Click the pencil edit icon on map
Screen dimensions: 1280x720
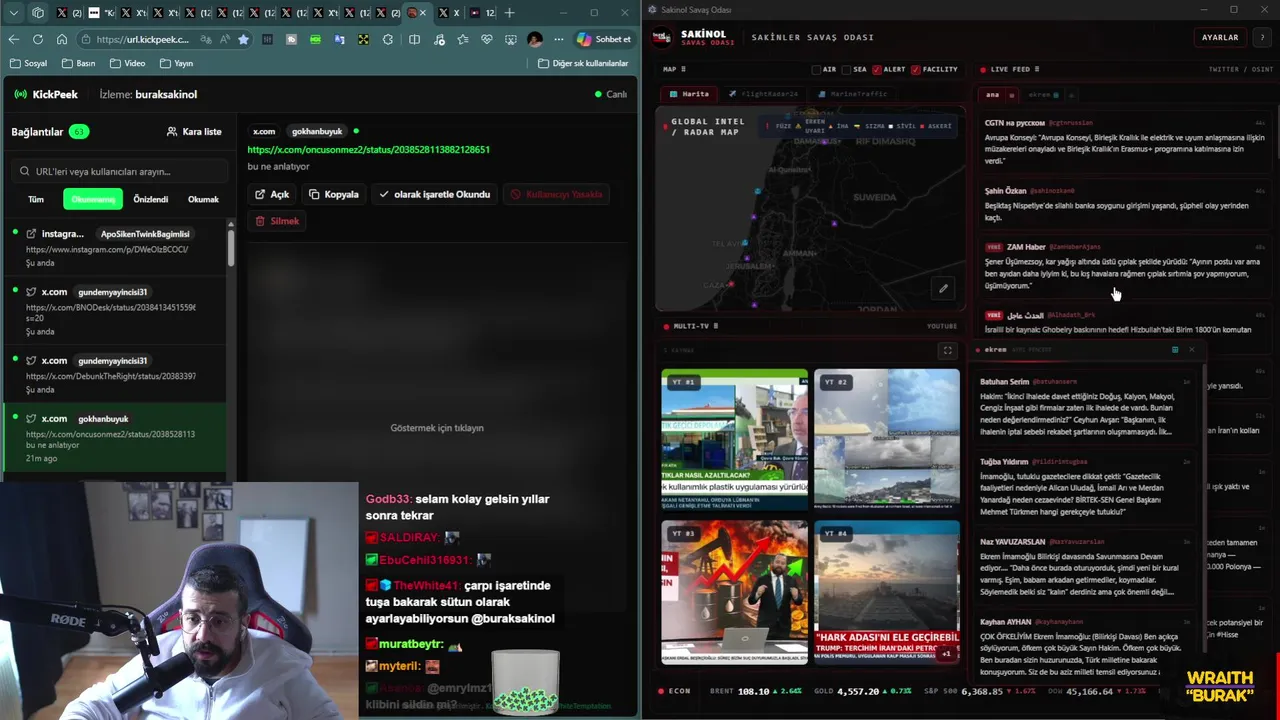[x=943, y=289]
